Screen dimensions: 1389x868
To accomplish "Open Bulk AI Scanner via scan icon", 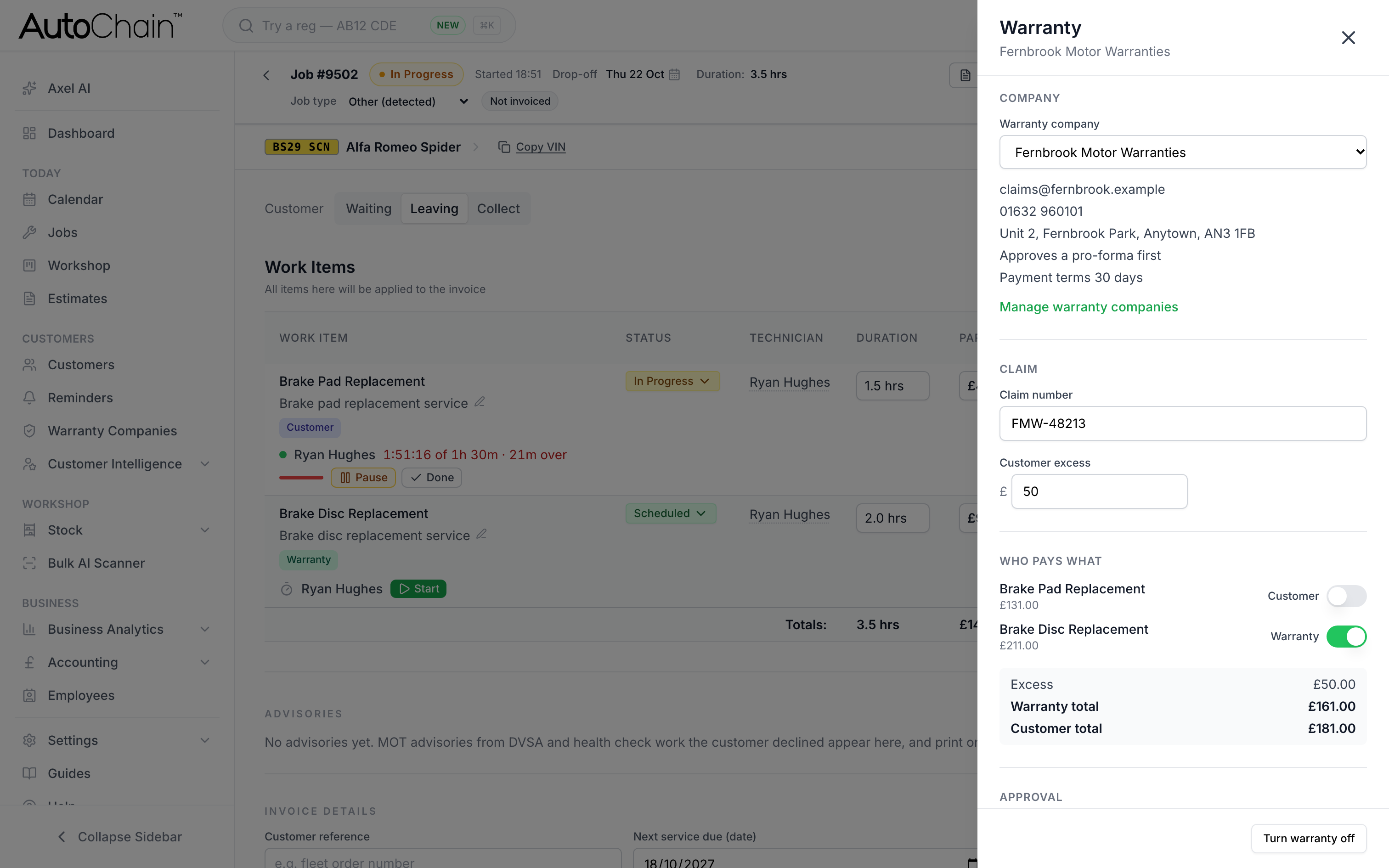I will click(29, 563).
